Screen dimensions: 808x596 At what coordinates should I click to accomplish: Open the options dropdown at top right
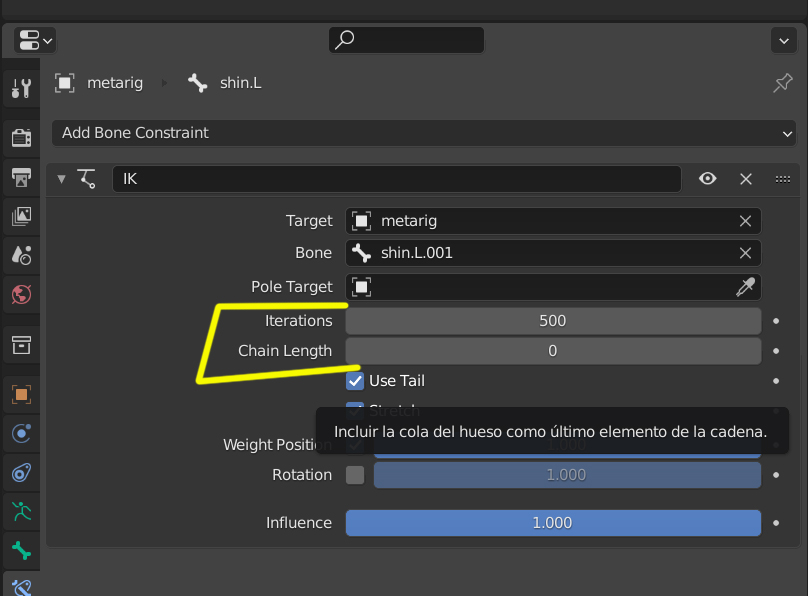(x=783, y=40)
